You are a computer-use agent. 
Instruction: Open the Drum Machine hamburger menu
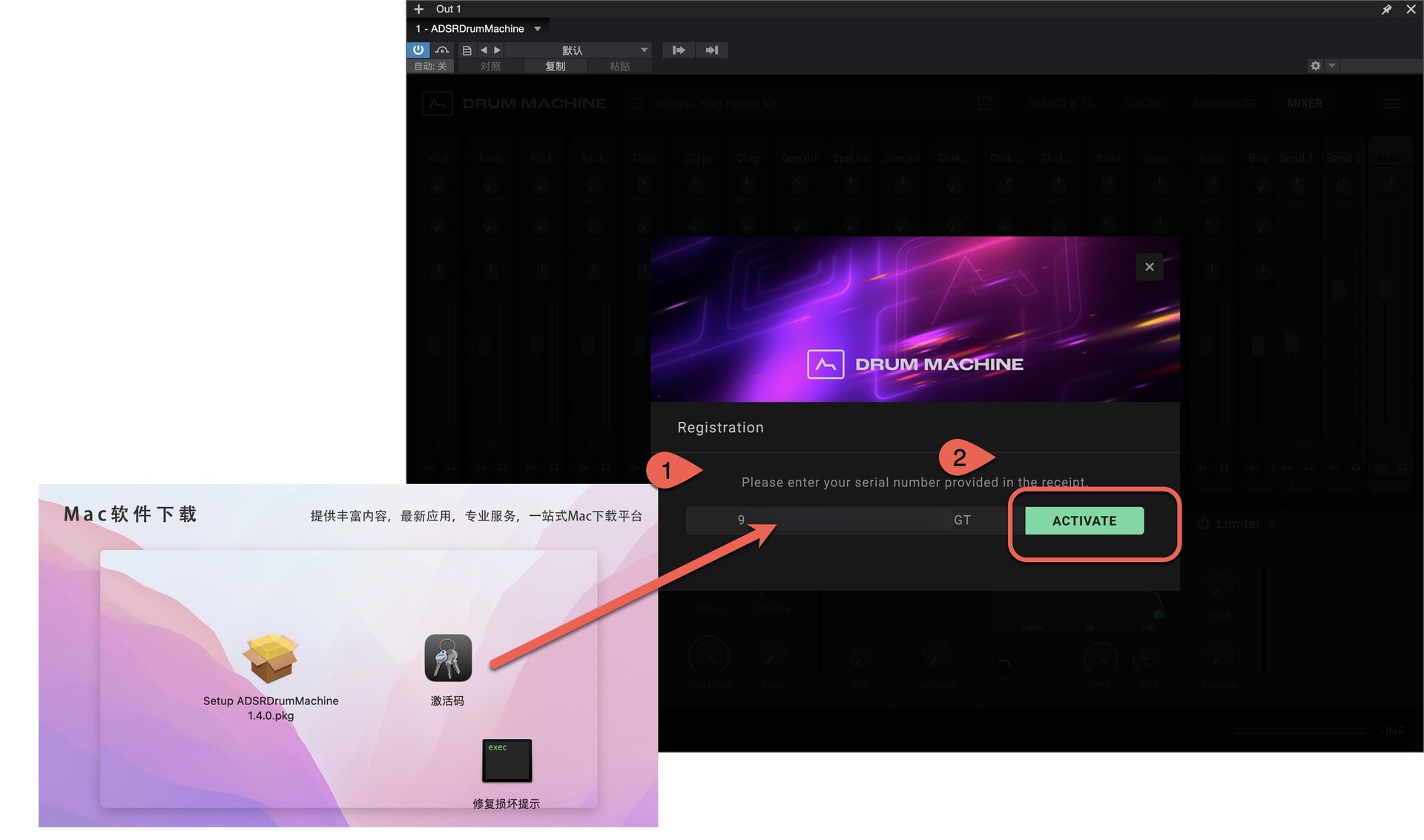tap(1391, 104)
